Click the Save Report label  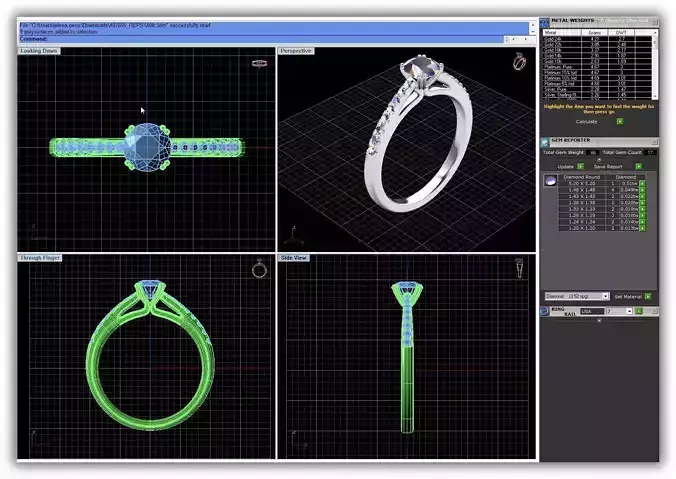coord(608,166)
